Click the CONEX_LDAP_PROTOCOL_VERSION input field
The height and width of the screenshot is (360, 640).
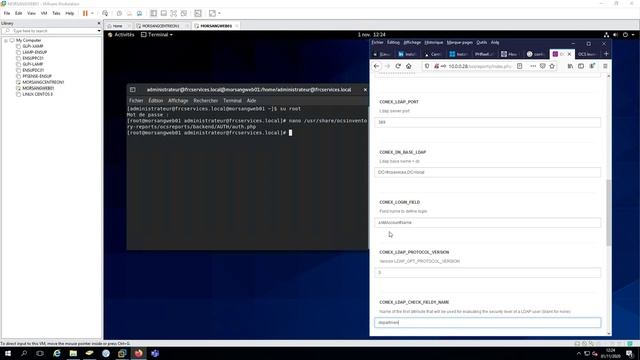point(487,273)
